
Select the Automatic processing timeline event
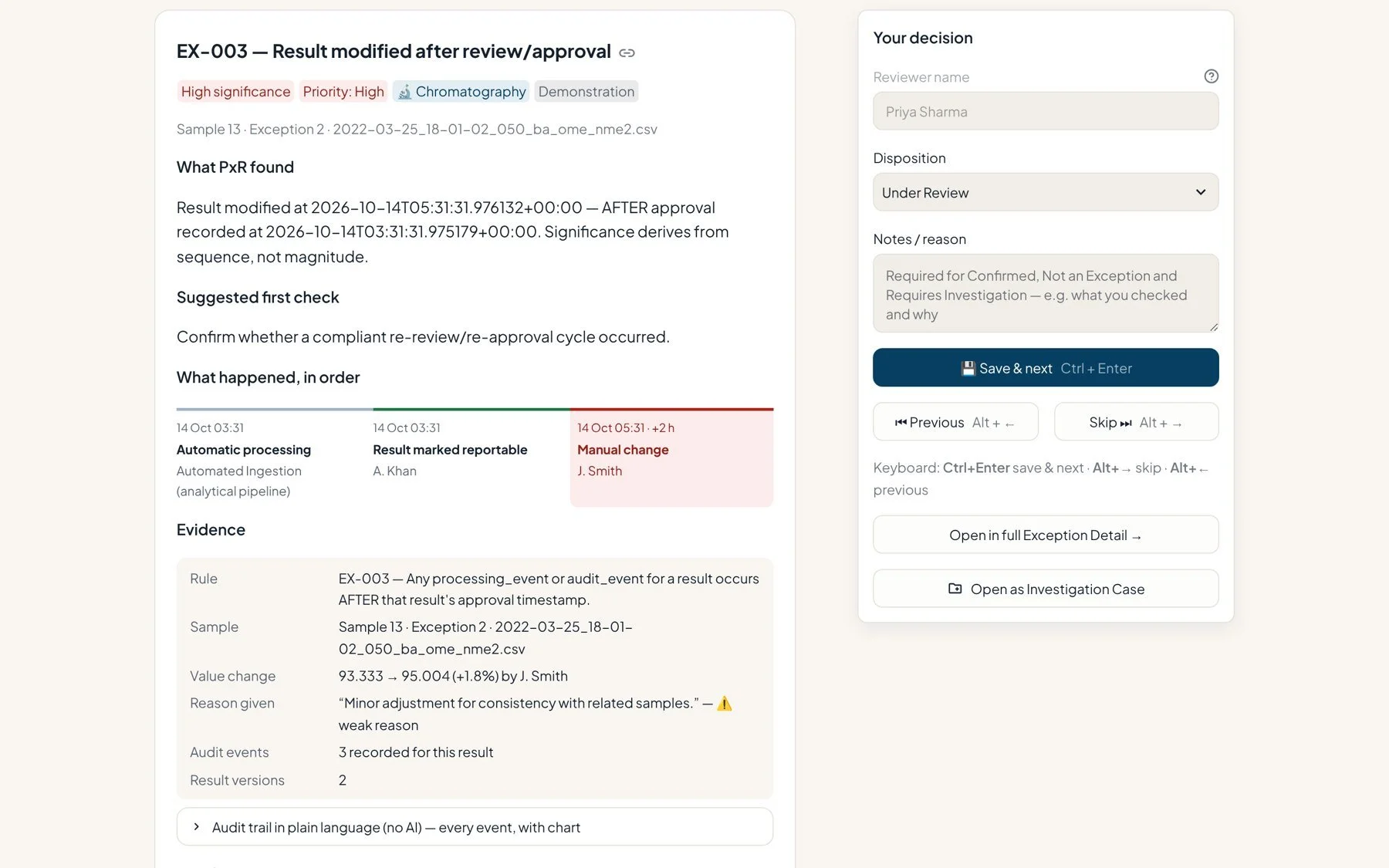[275, 458]
